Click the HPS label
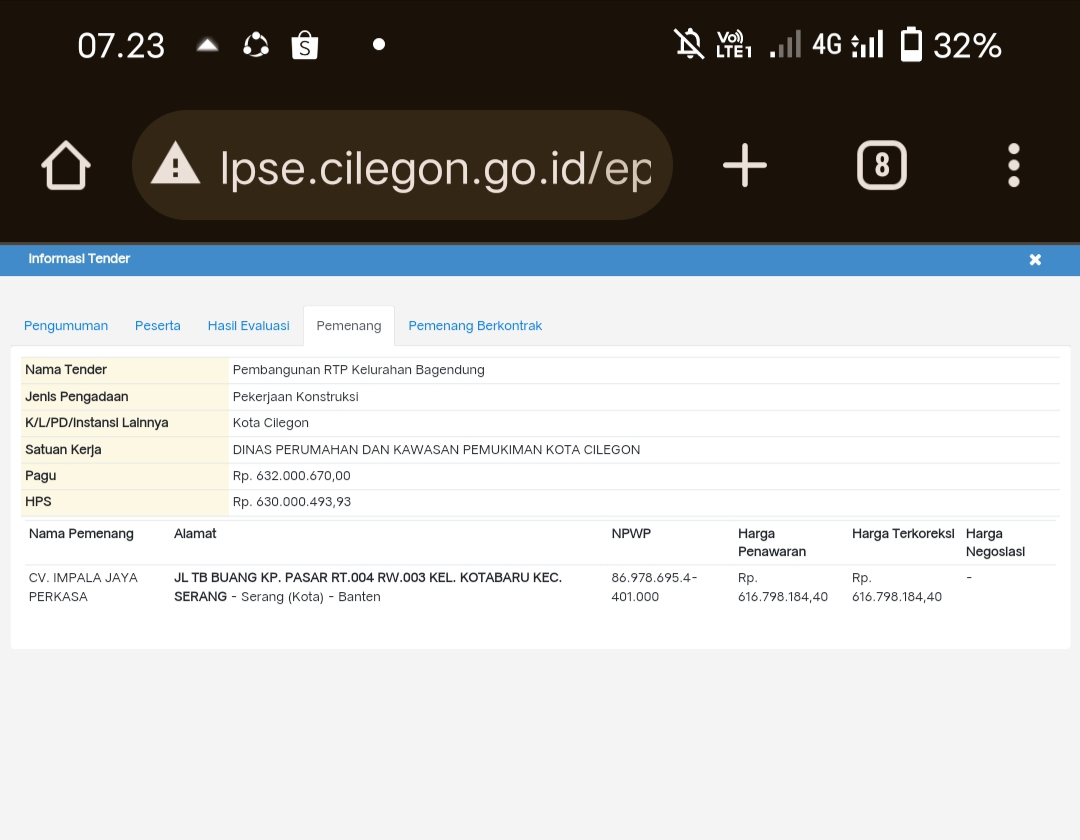The width and height of the screenshot is (1080, 840). (x=38, y=502)
